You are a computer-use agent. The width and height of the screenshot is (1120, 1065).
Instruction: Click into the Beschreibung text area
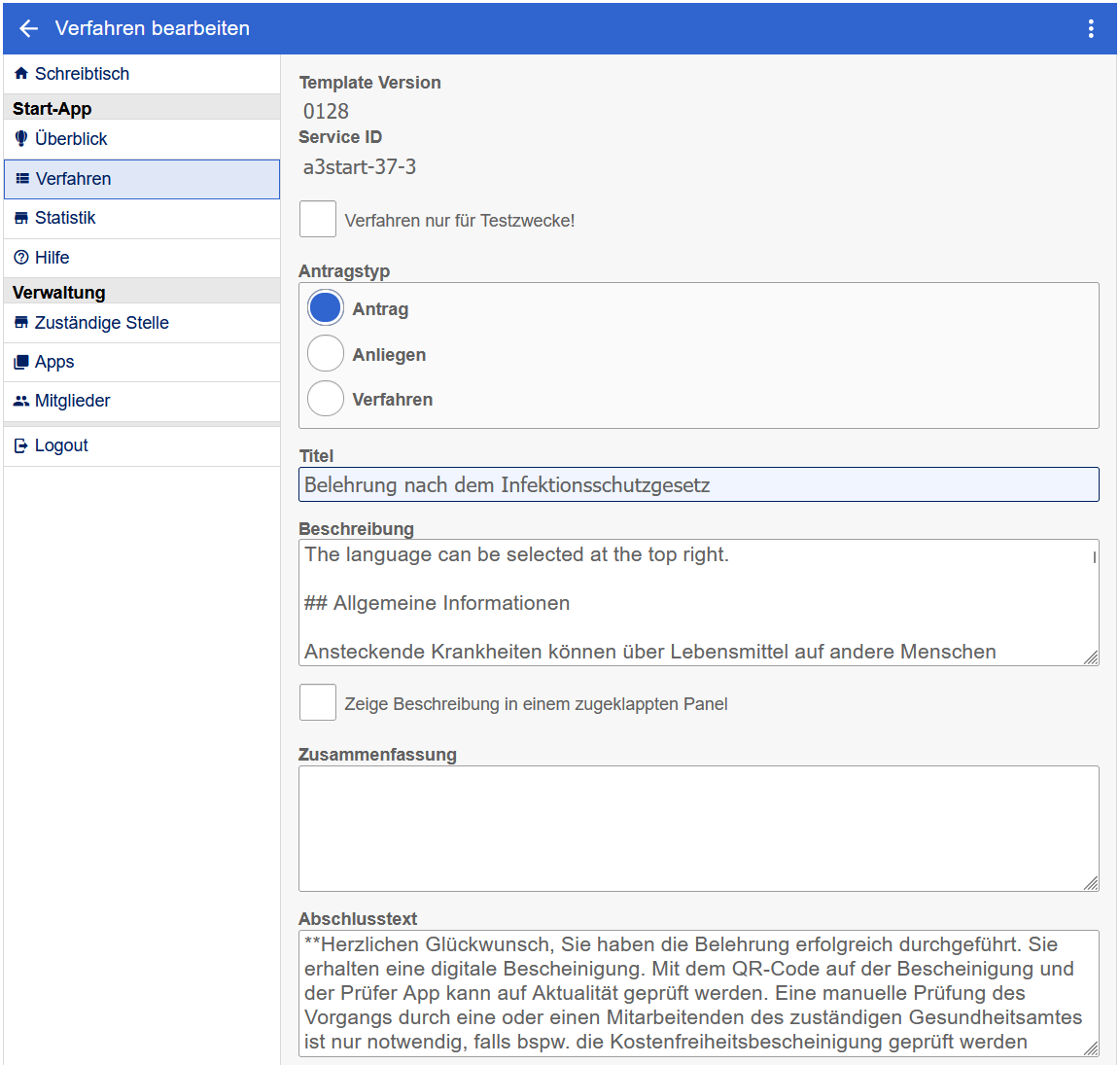(x=699, y=603)
